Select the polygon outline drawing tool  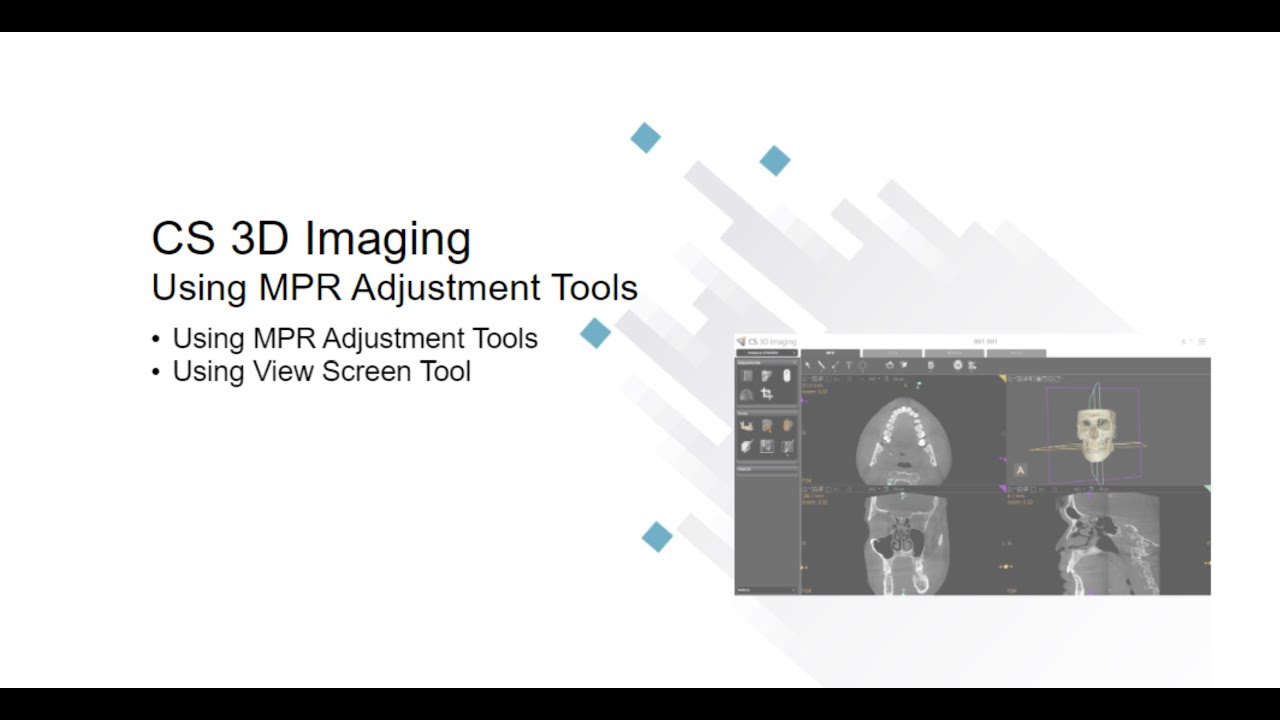tap(862, 365)
